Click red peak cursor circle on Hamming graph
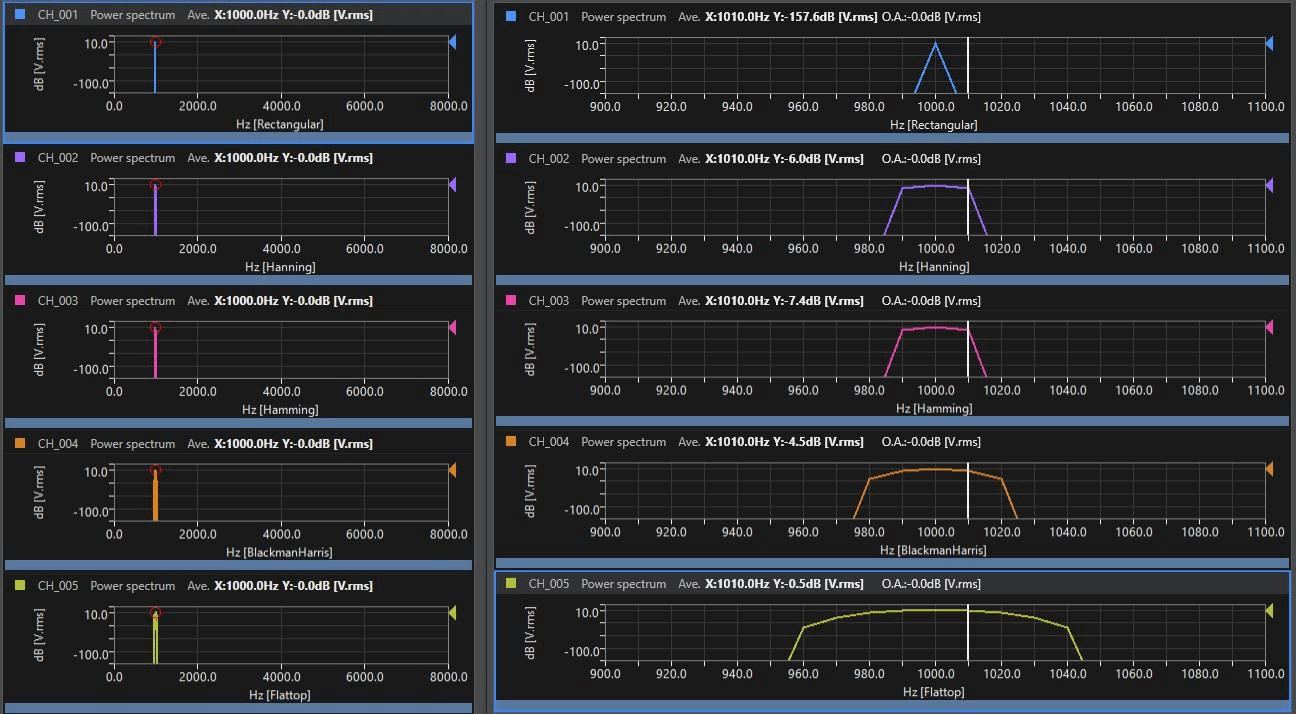Viewport: 1296px width, 714px height. coord(155,327)
